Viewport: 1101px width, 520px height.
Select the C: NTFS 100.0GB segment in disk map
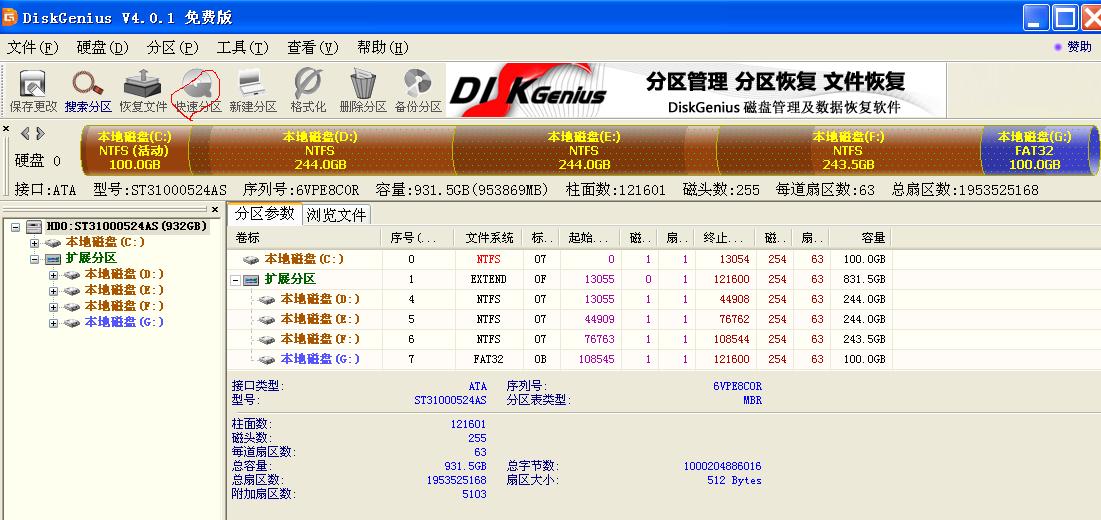135,150
